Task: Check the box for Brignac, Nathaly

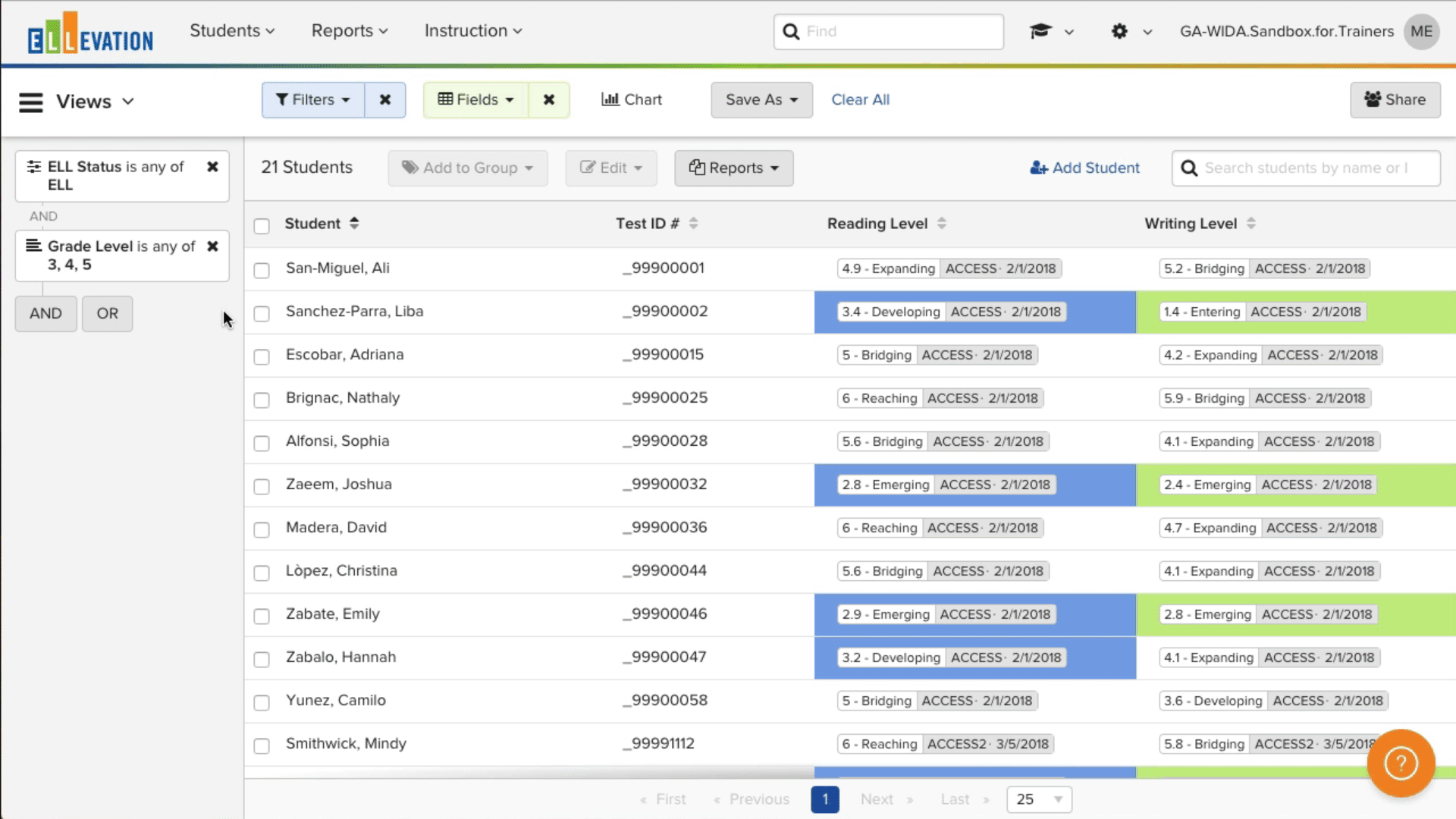Action: point(262,400)
